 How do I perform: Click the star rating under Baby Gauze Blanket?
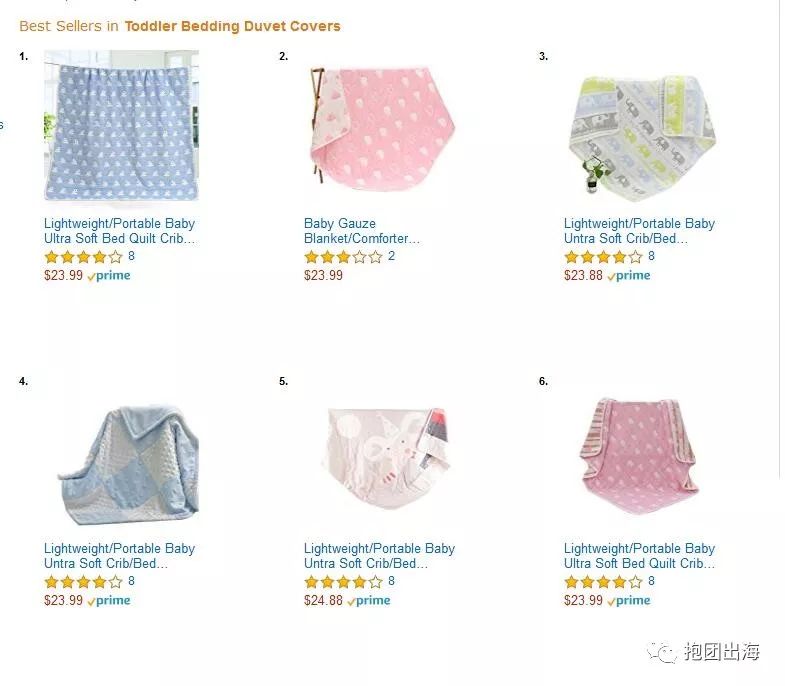pyautogui.click(x=343, y=257)
